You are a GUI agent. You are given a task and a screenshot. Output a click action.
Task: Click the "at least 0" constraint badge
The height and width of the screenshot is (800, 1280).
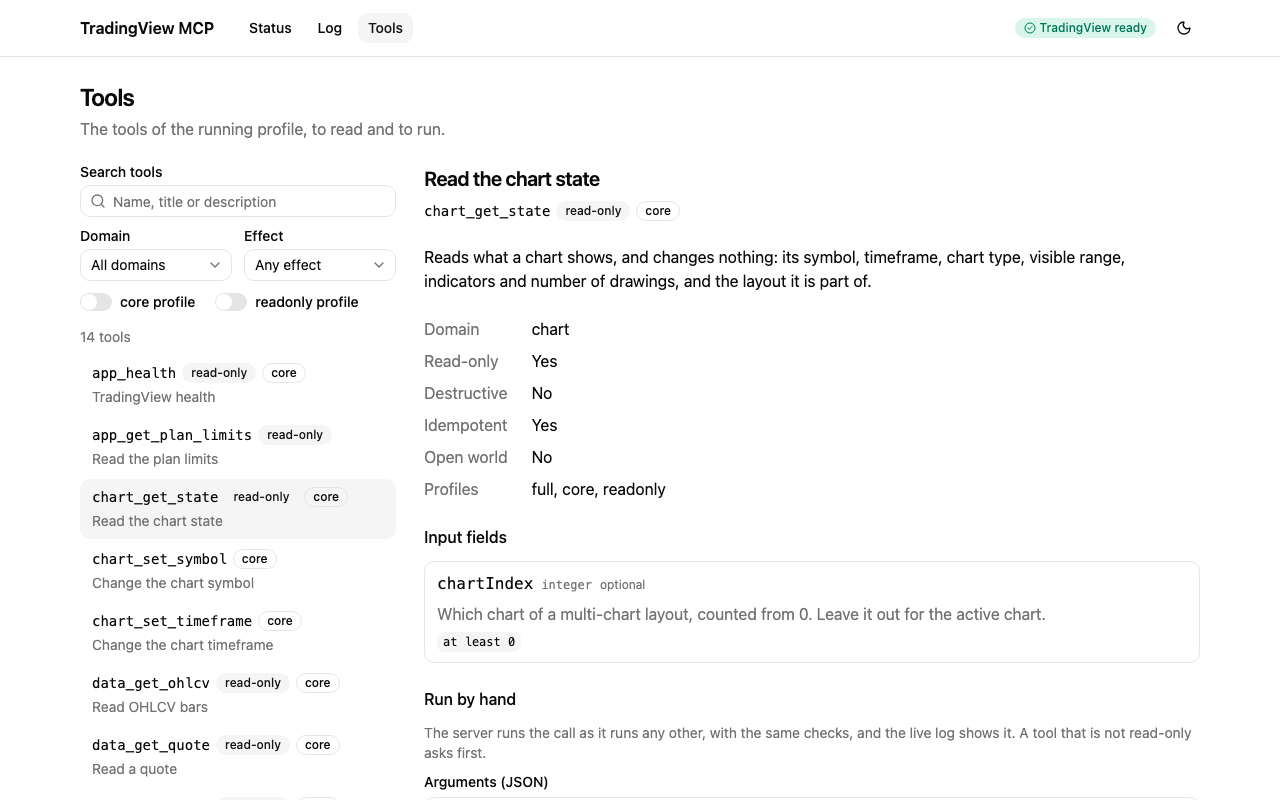pyautogui.click(x=479, y=642)
